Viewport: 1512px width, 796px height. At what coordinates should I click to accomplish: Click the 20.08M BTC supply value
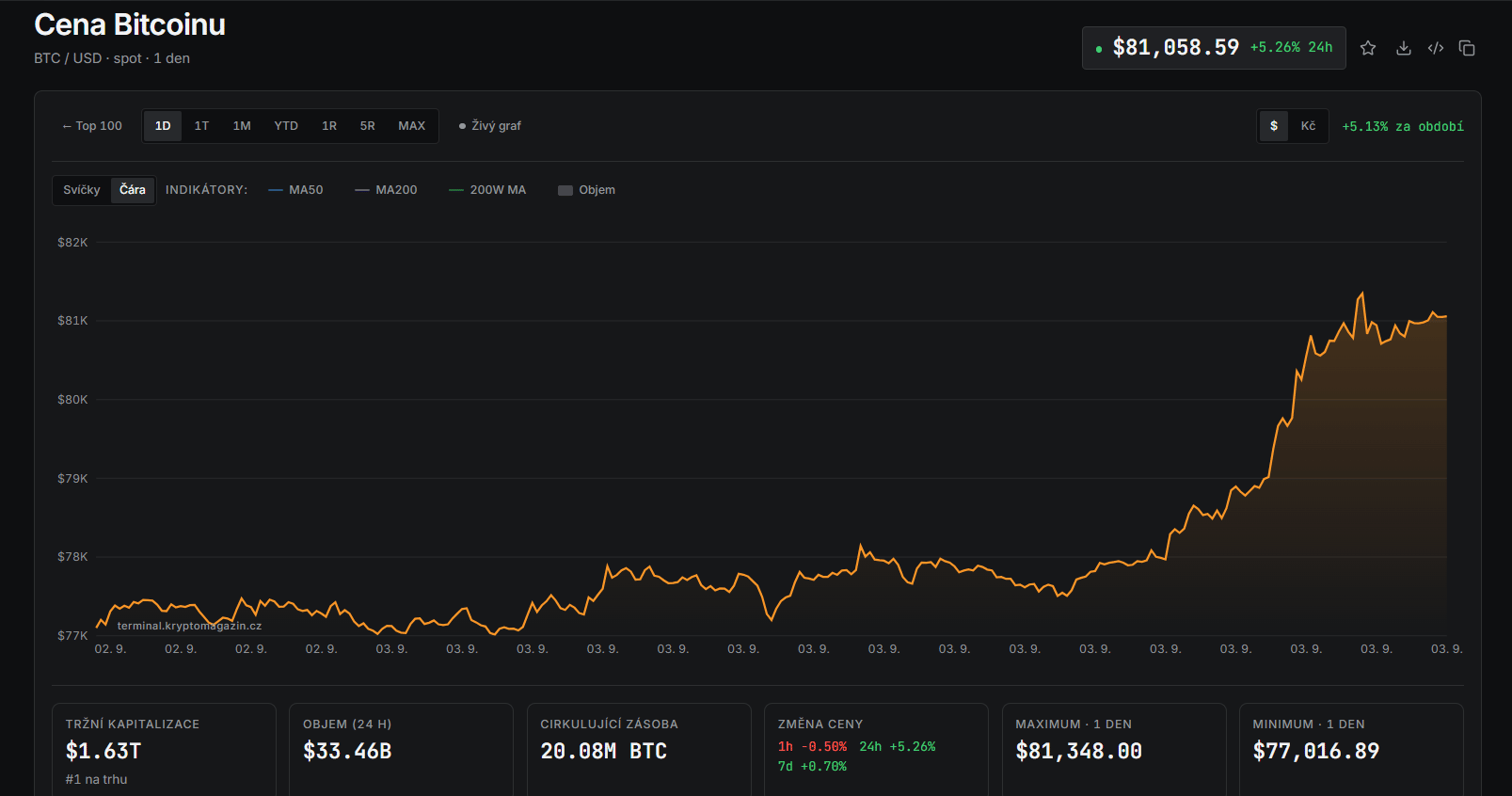click(x=604, y=751)
